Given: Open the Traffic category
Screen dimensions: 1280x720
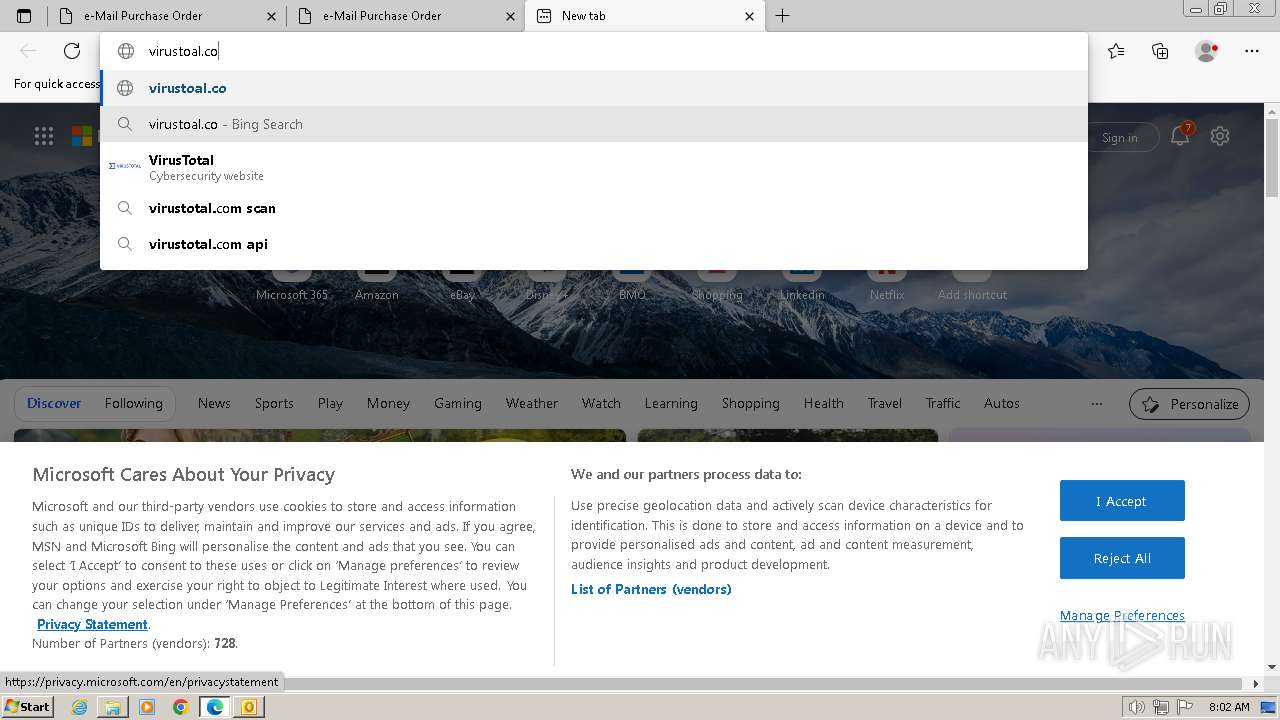Looking at the screenshot, I should pyautogui.click(x=943, y=403).
